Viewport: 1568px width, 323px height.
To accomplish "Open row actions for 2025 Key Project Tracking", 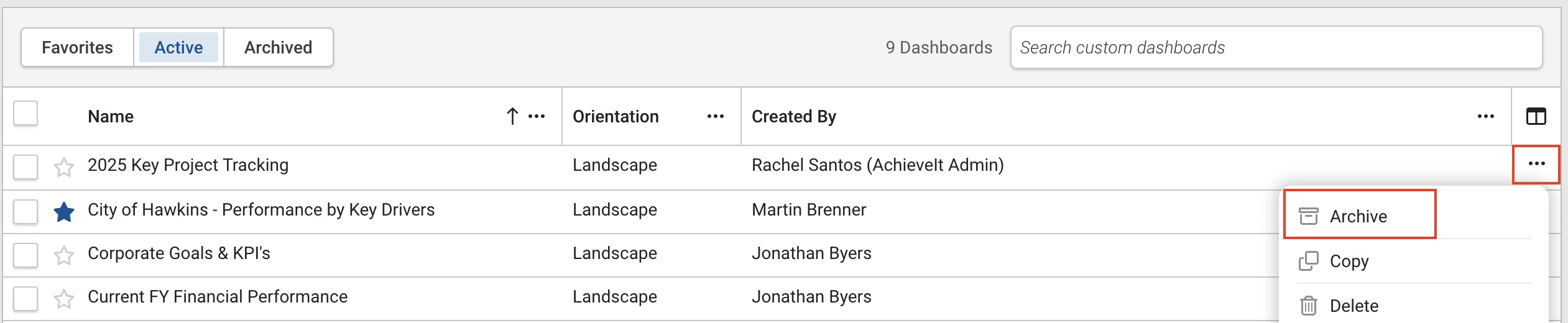I will pos(1536,164).
